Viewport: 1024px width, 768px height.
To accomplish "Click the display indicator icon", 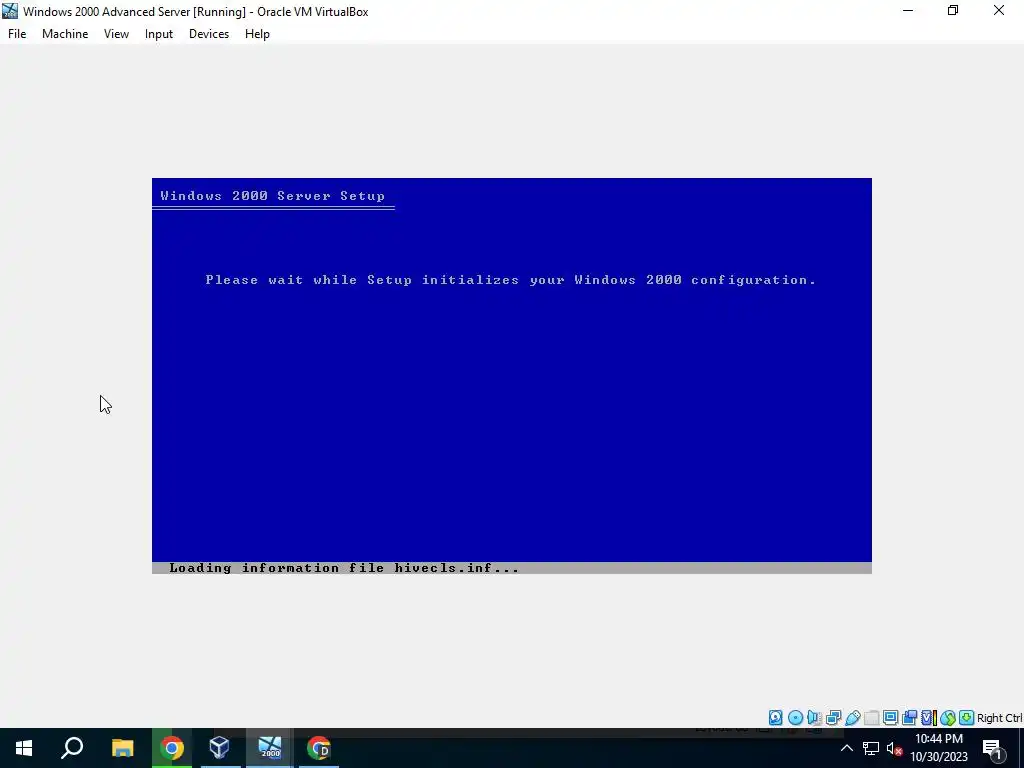I will tap(890, 718).
